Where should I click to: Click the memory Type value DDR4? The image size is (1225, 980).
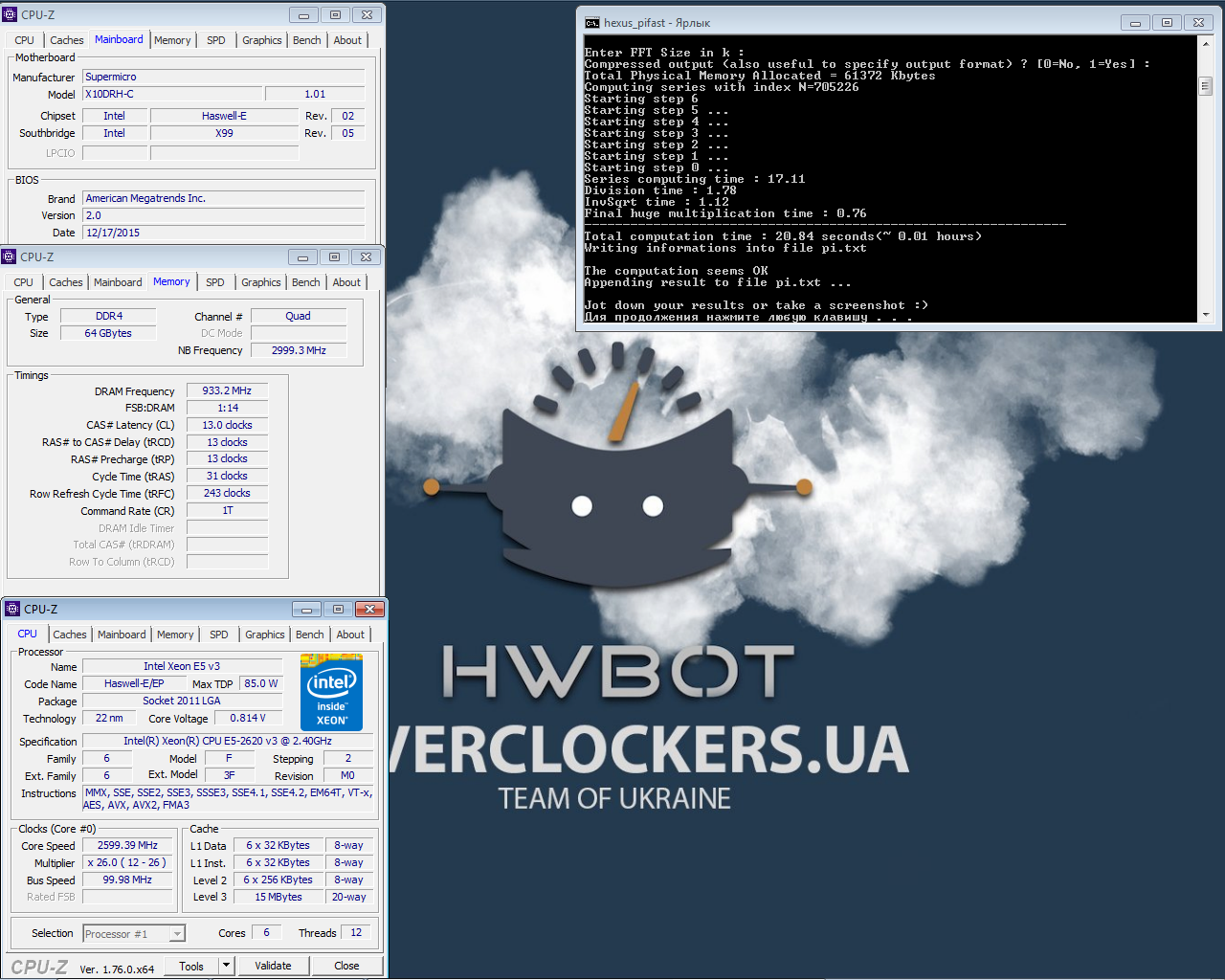[x=109, y=316]
